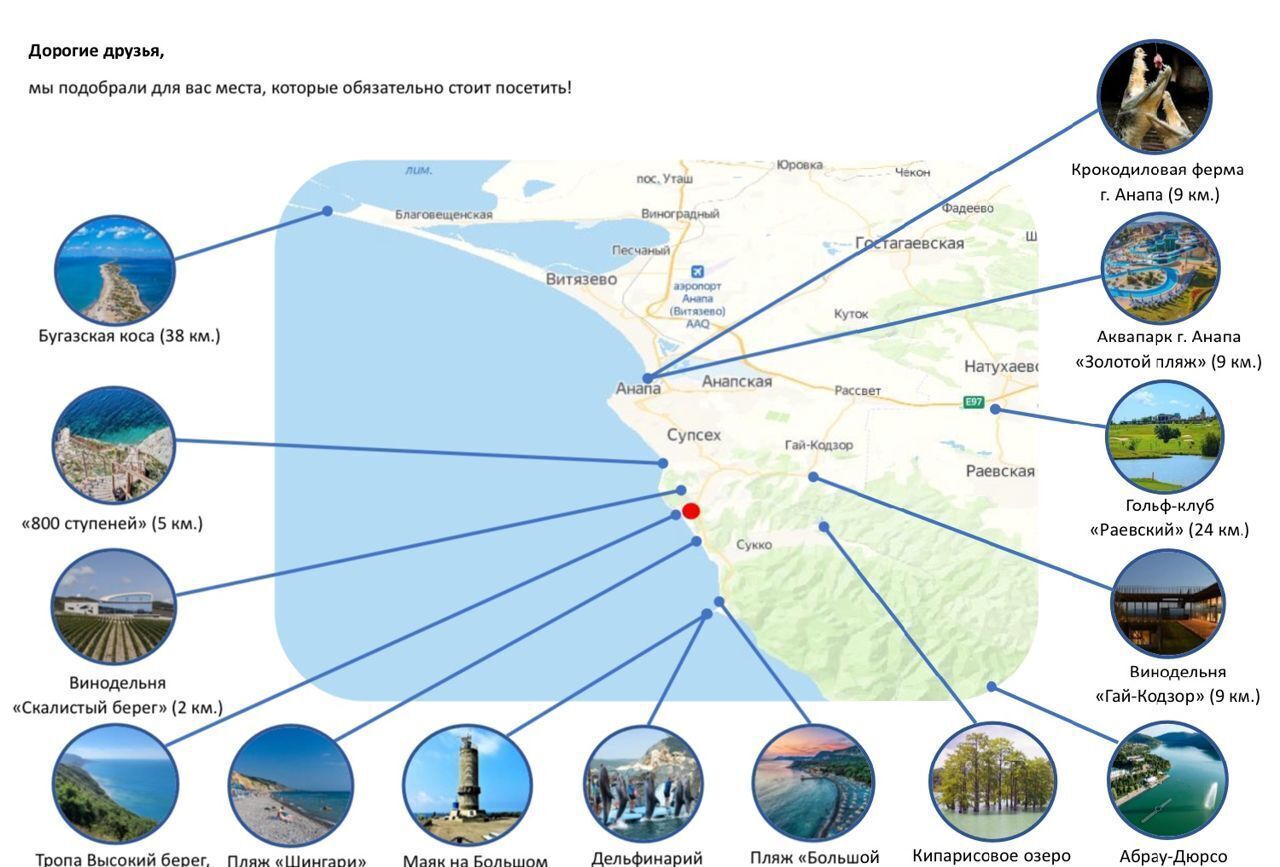Click the 'Куток' label on map
This screenshot has height=867, width=1280.
[851, 314]
